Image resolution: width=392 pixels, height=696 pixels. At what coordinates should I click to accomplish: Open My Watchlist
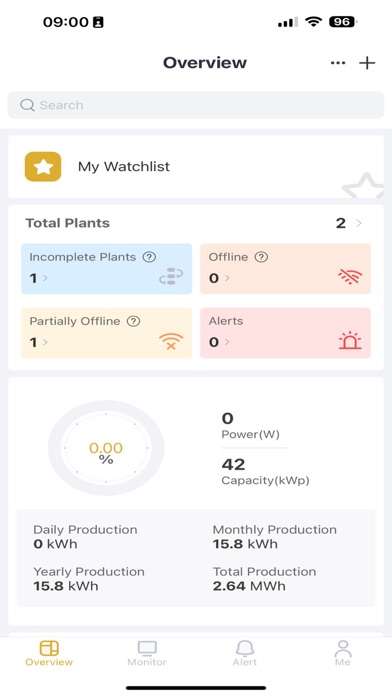(196, 167)
